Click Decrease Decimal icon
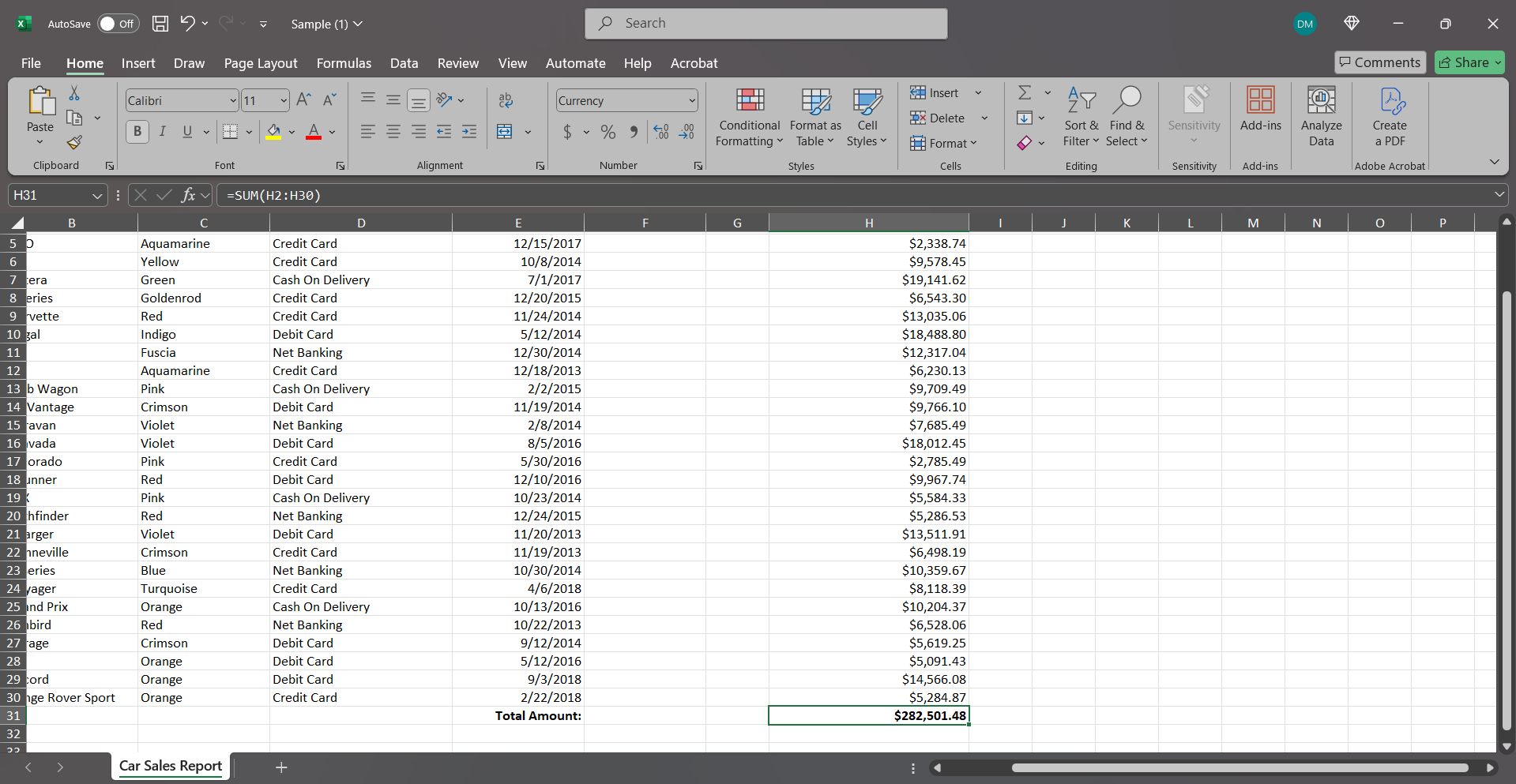Viewport: 1516px width, 784px height. (x=687, y=132)
